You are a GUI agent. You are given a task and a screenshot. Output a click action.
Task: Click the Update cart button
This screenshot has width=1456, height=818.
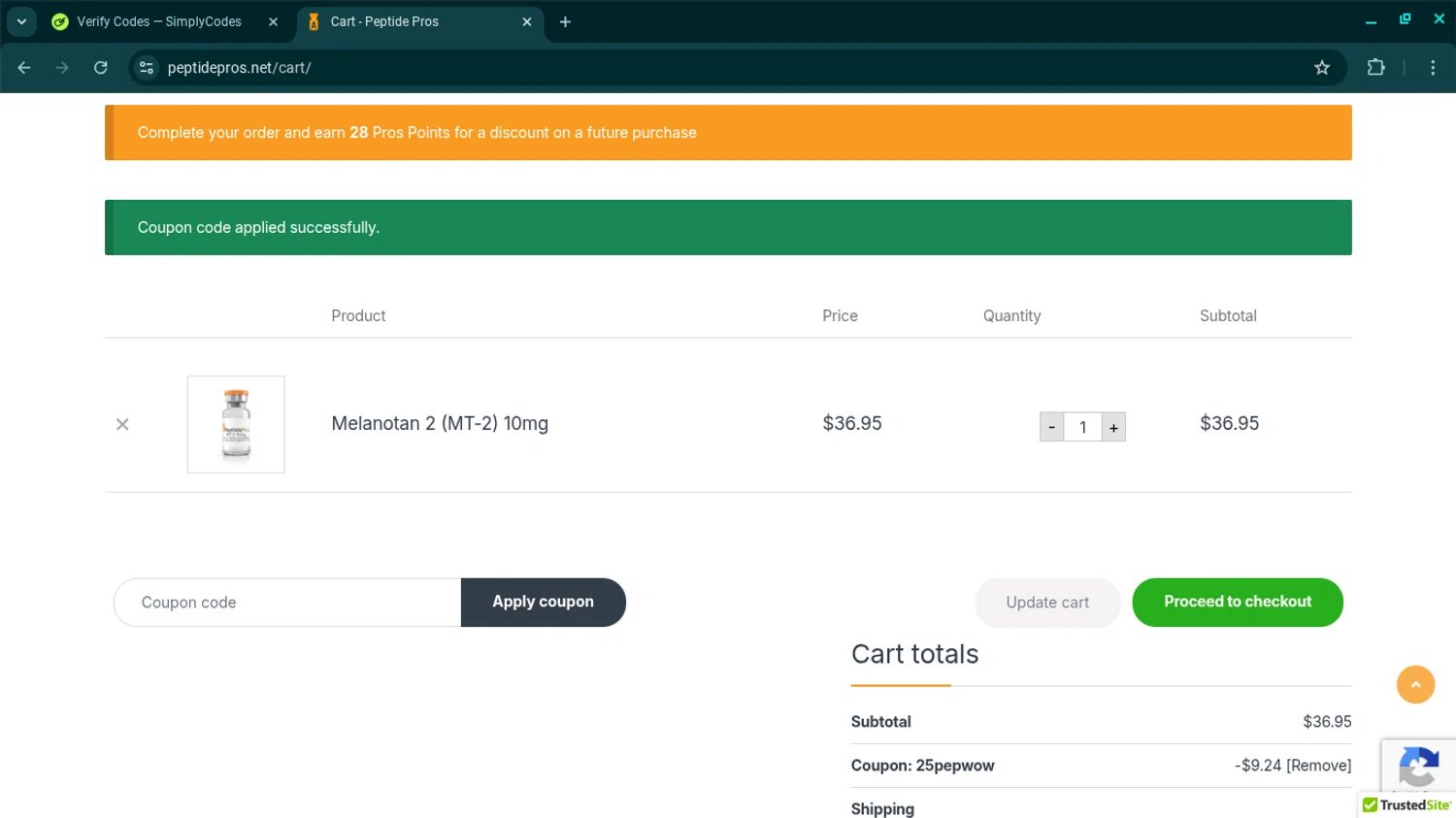[1047, 603]
